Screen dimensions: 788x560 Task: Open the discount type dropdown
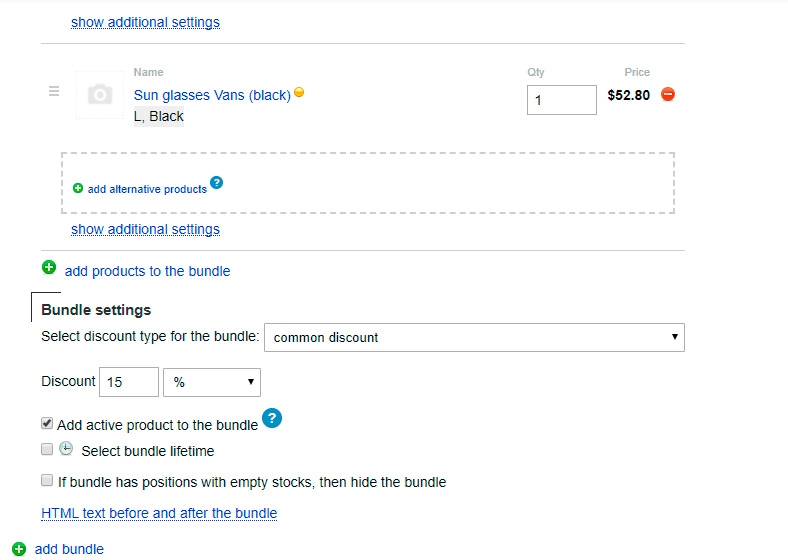(x=474, y=337)
